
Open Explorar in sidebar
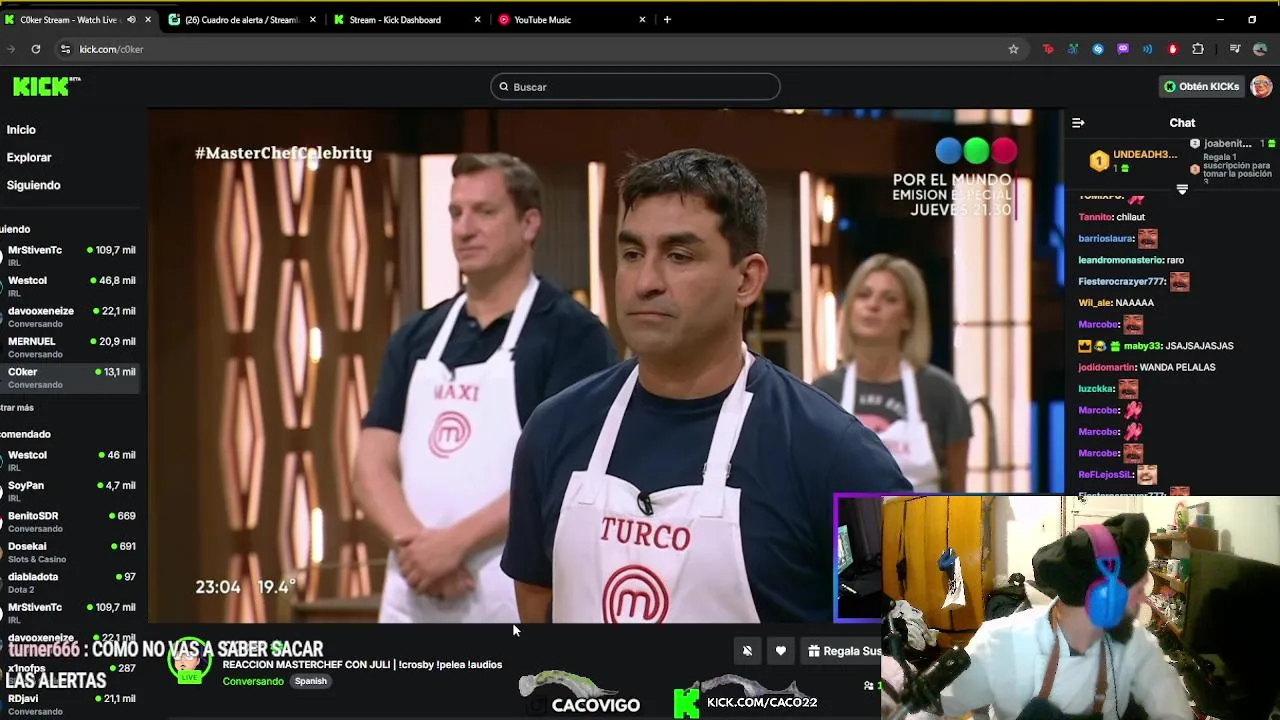click(x=29, y=157)
